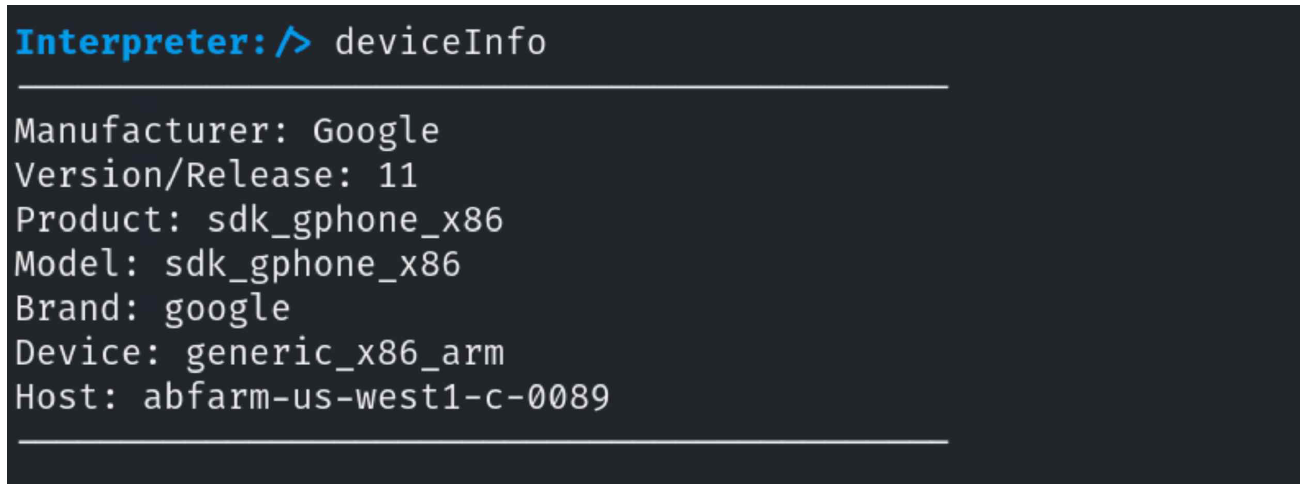1309x490 pixels.
Task: Select the generic_x86_arm device value
Action: 344,353
